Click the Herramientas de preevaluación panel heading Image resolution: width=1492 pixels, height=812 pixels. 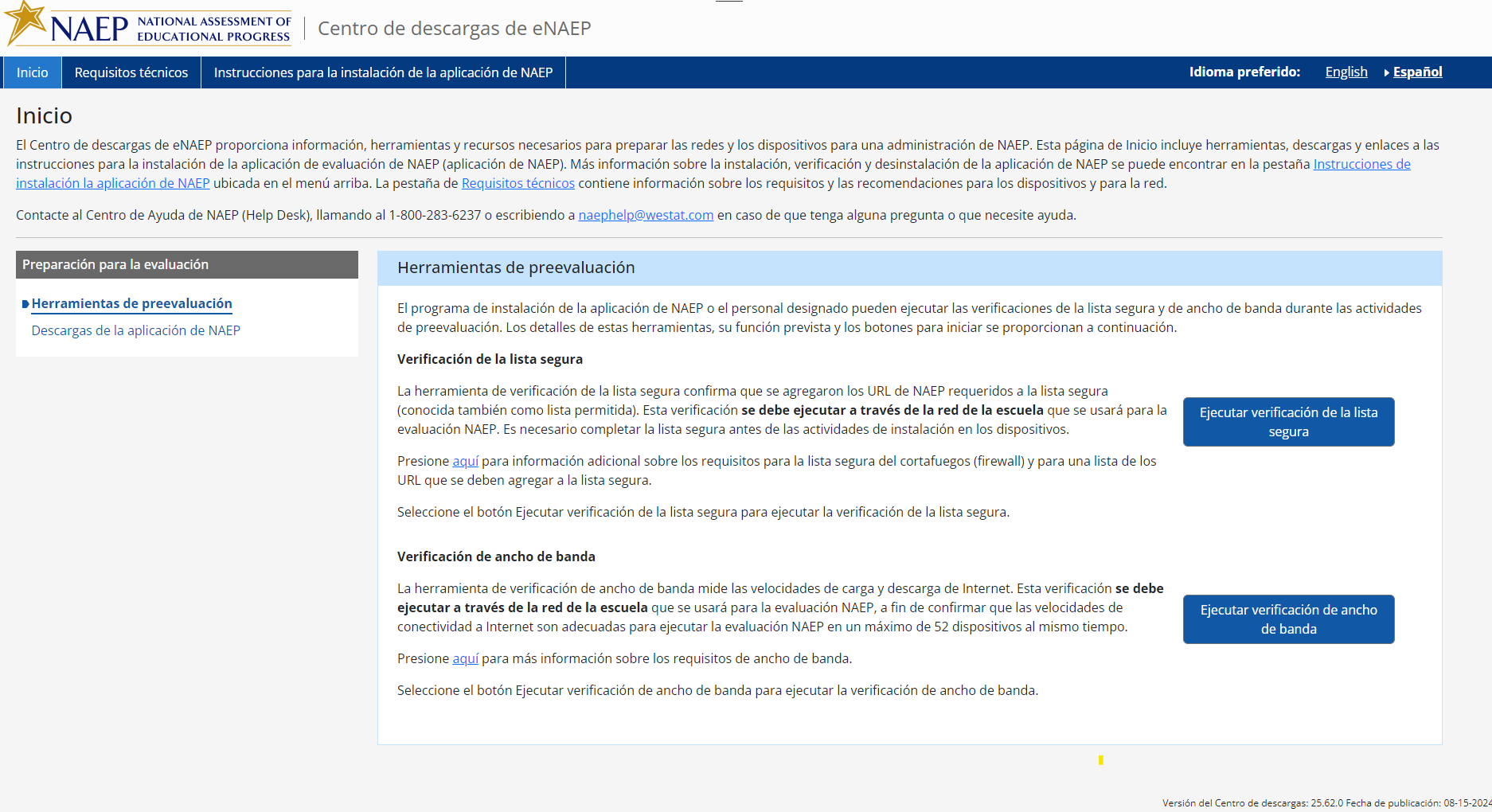point(516,267)
